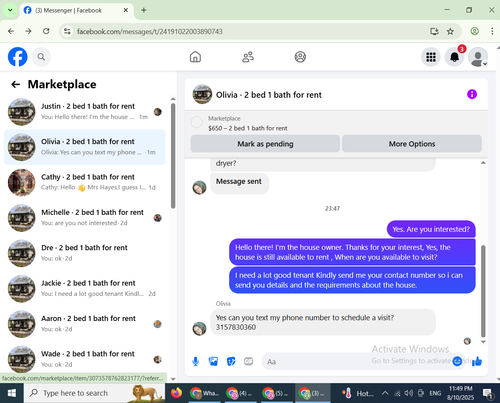Click the Facebook logo

coord(18,57)
